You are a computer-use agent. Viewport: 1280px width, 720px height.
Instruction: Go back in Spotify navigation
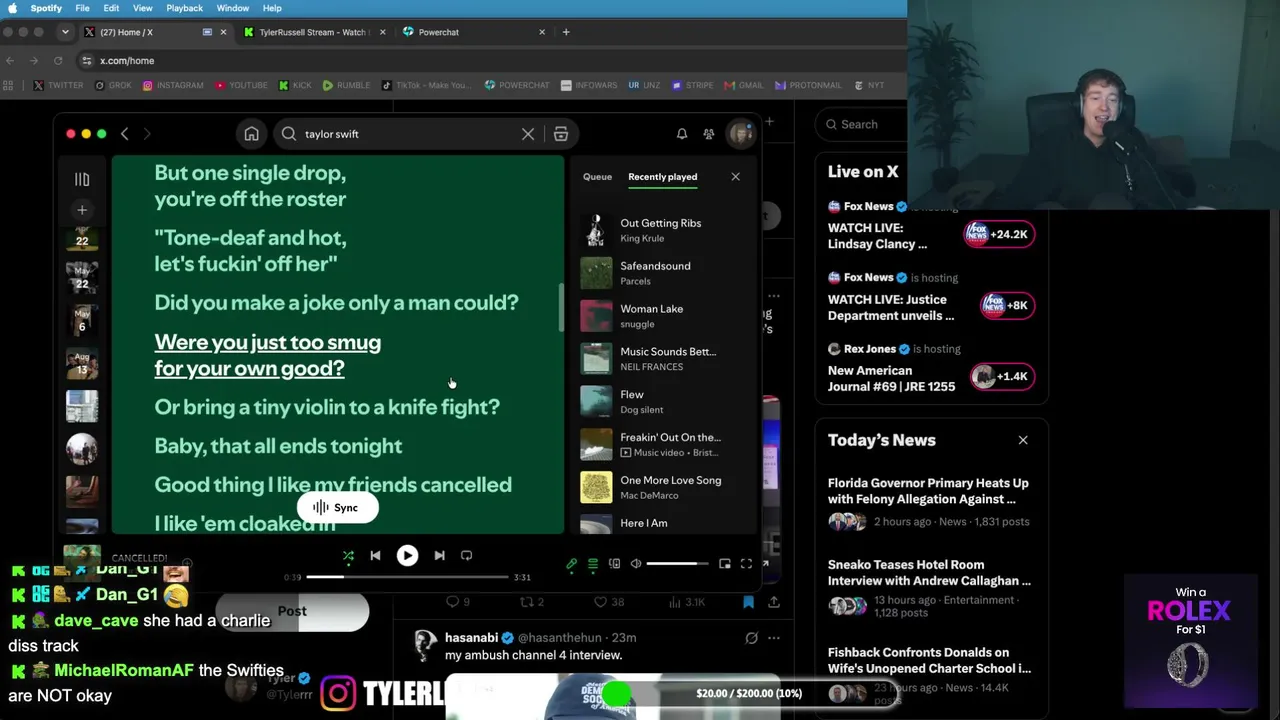(x=124, y=134)
